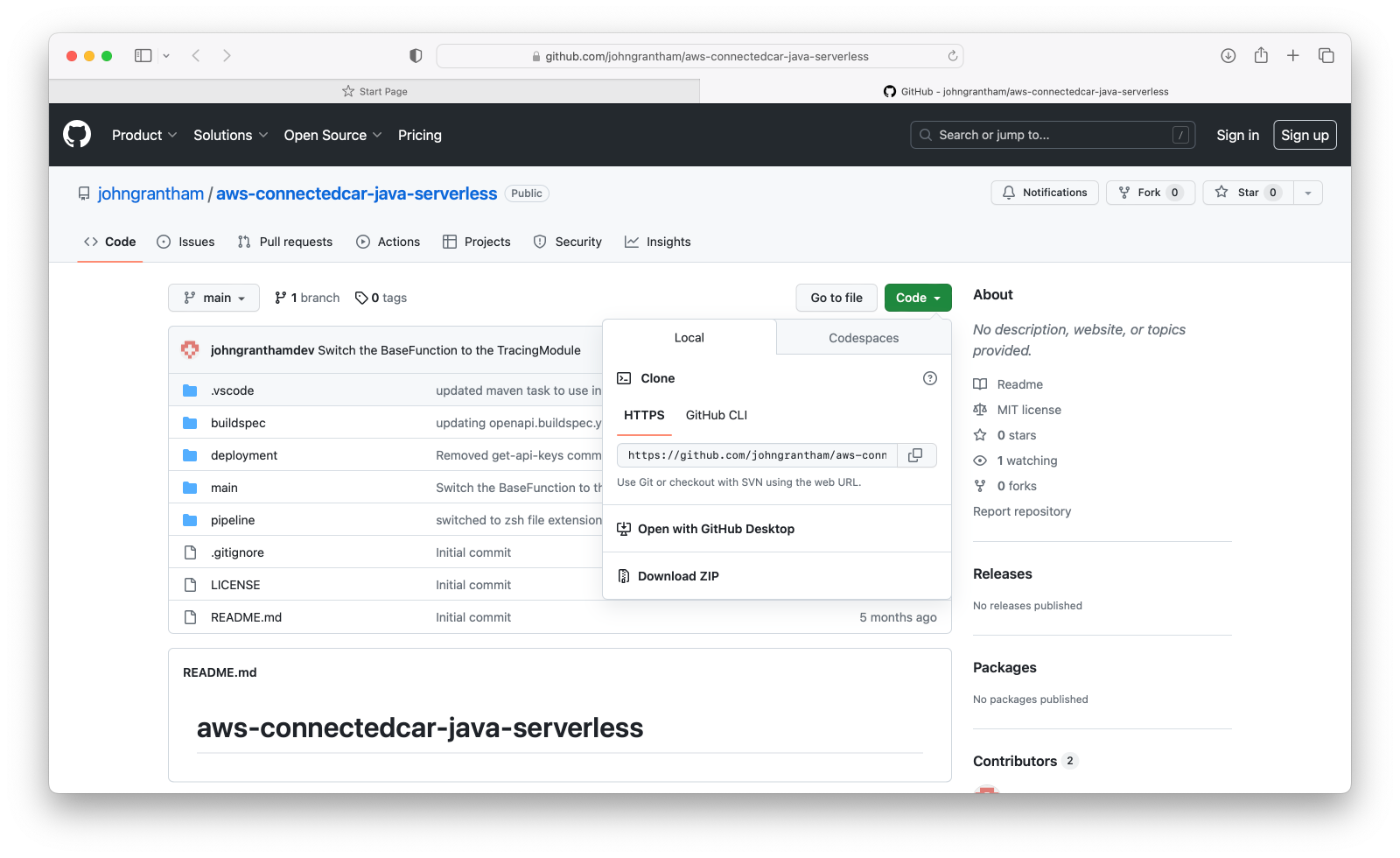
Task: Switch to the Codespaces tab
Action: [x=864, y=338]
